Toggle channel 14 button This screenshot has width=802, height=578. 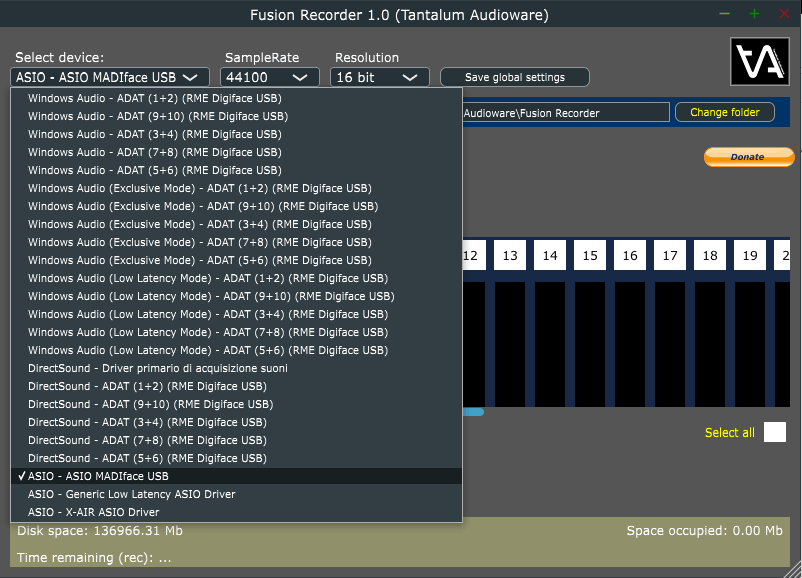550,255
